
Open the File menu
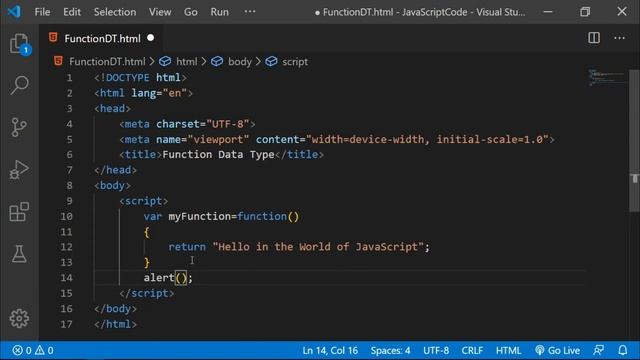pyautogui.click(x=42, y=12)
